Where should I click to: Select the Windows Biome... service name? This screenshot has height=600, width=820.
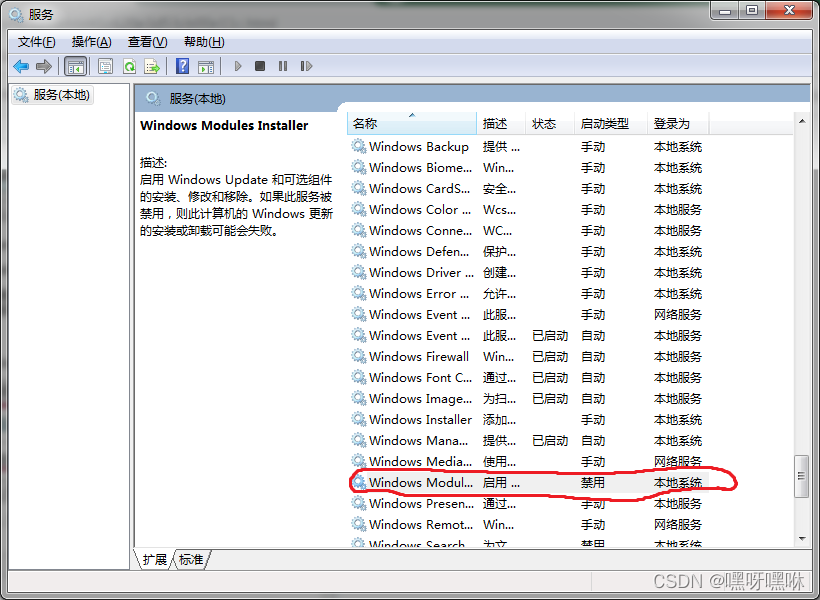point(420,167)
